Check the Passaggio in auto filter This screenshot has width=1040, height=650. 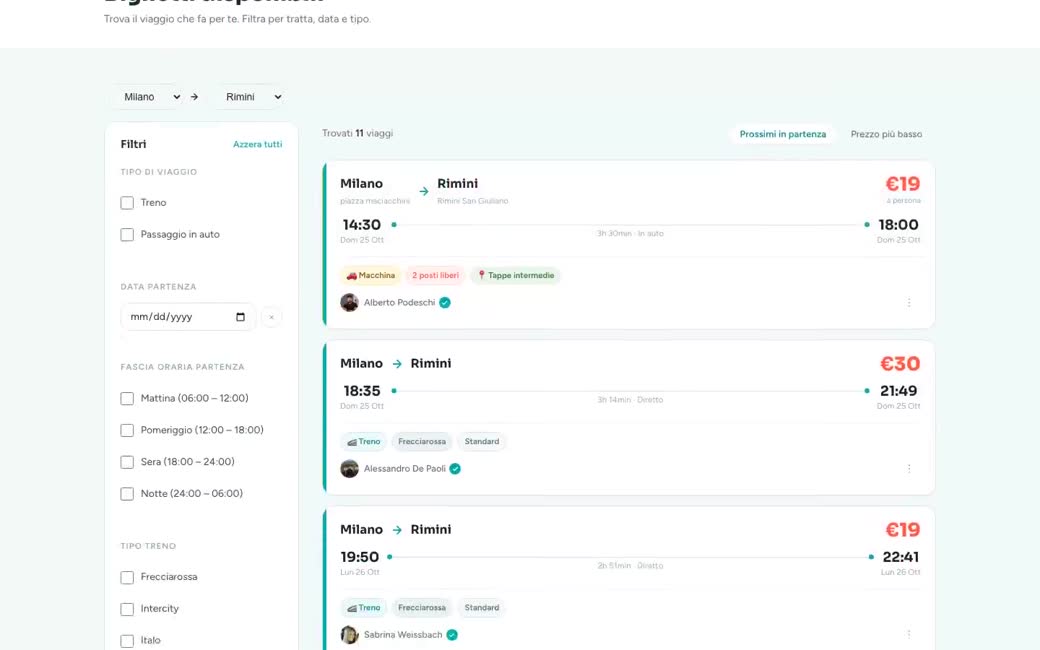pos(127,235)
